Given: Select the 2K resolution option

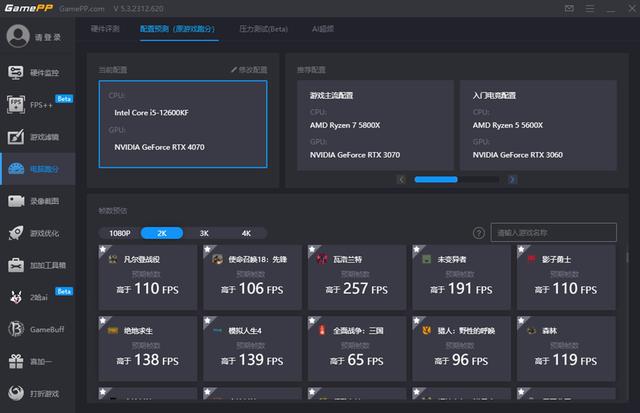Looking at the screenshot, I should coord(162,233).
